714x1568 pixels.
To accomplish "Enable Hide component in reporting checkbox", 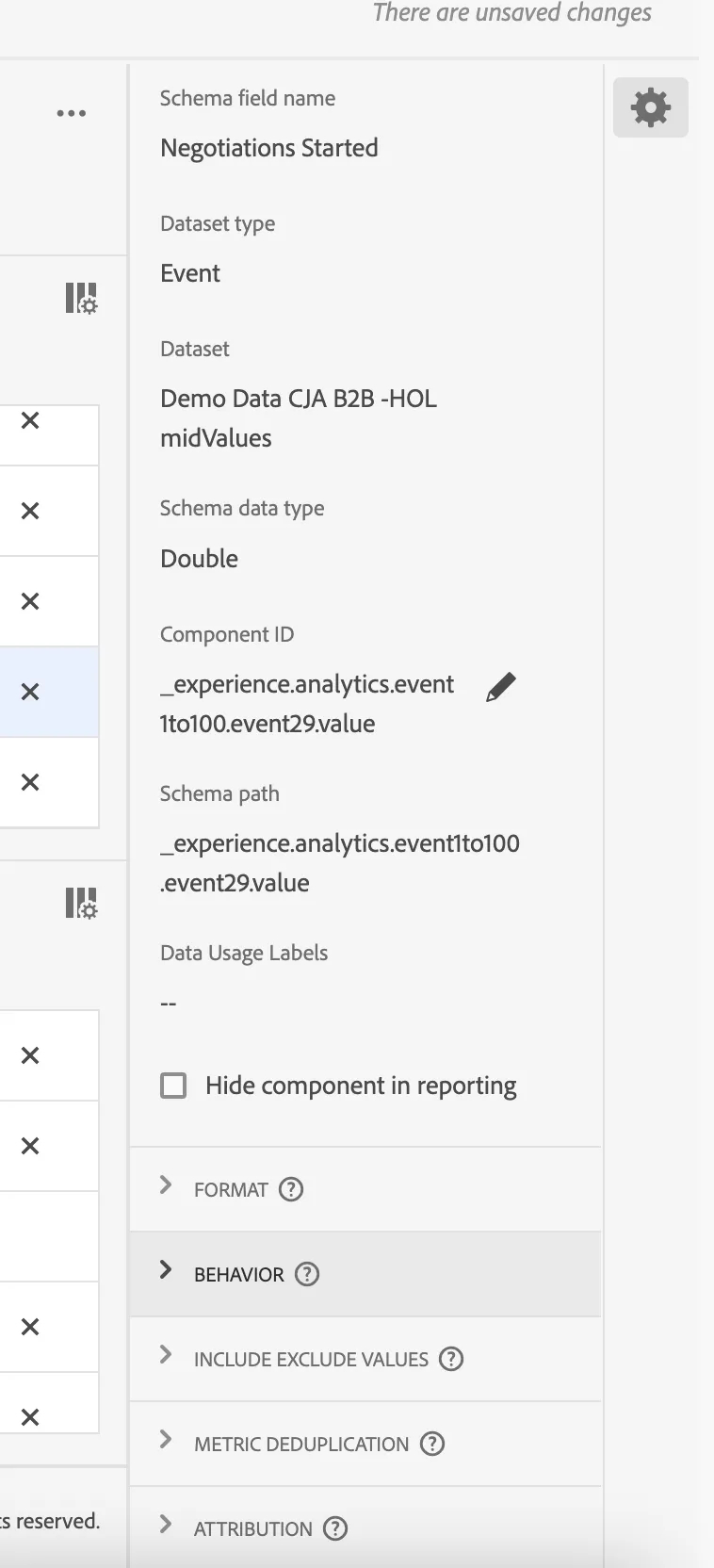I will [x=173, y=1086].
